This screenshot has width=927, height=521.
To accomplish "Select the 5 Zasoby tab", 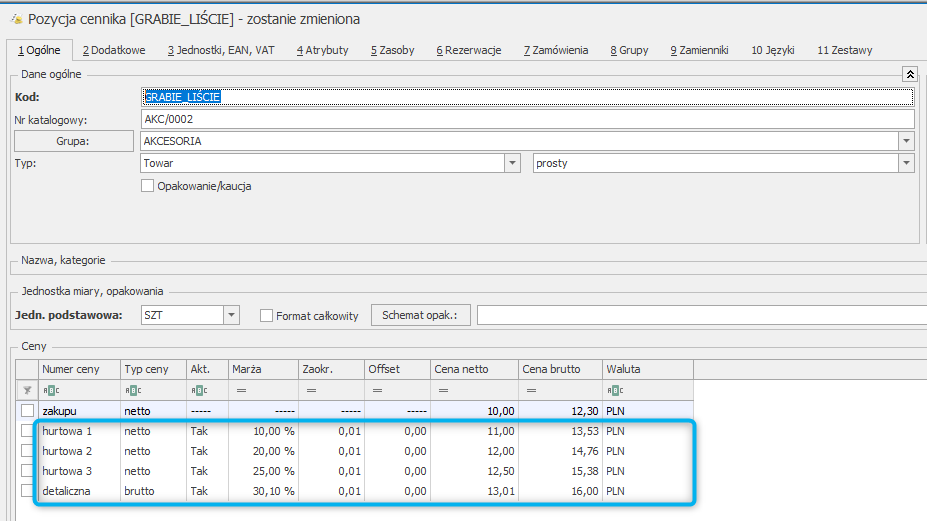I will [393, 50].
